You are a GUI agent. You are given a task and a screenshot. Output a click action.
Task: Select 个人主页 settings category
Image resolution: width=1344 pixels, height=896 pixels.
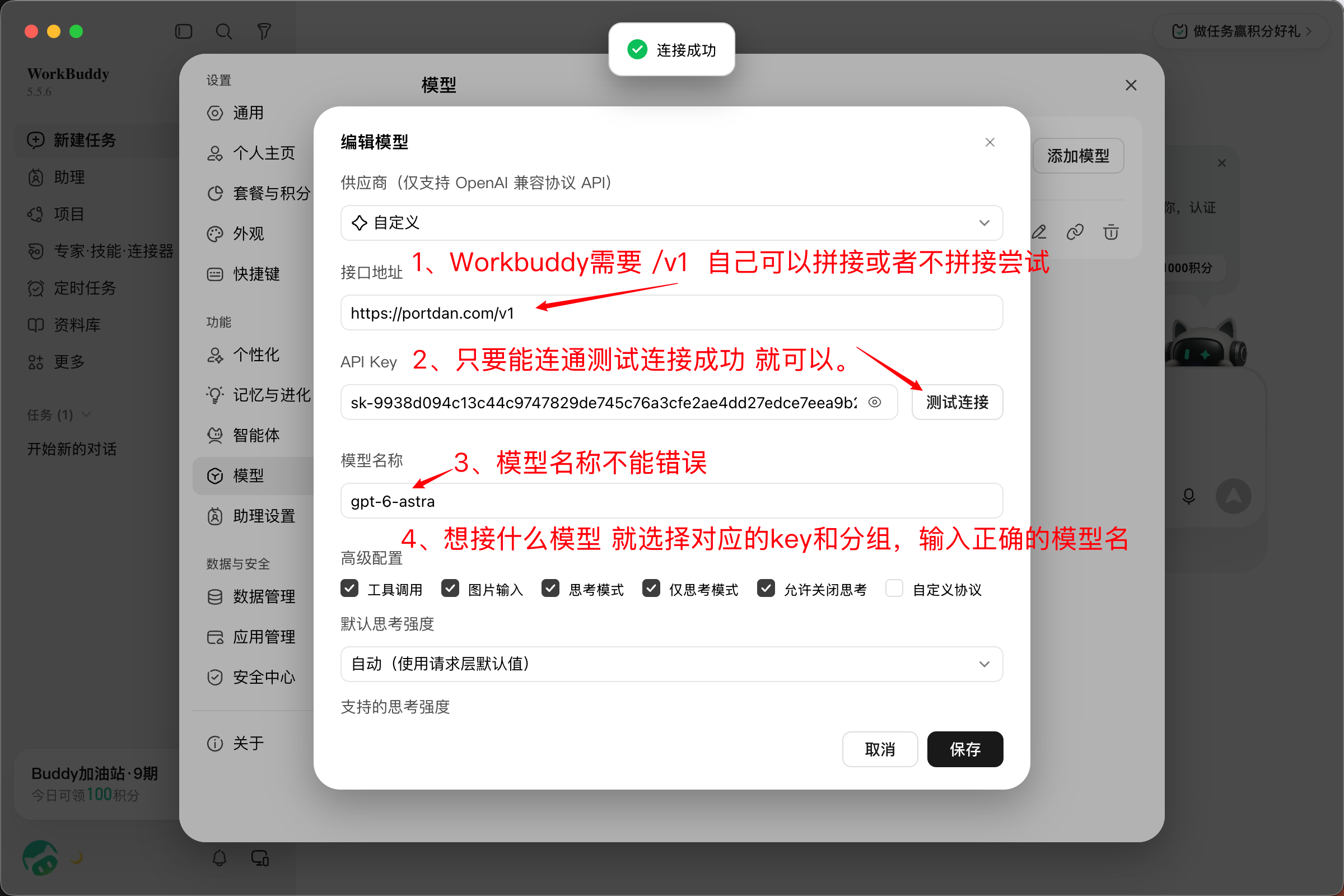(253, 153)
